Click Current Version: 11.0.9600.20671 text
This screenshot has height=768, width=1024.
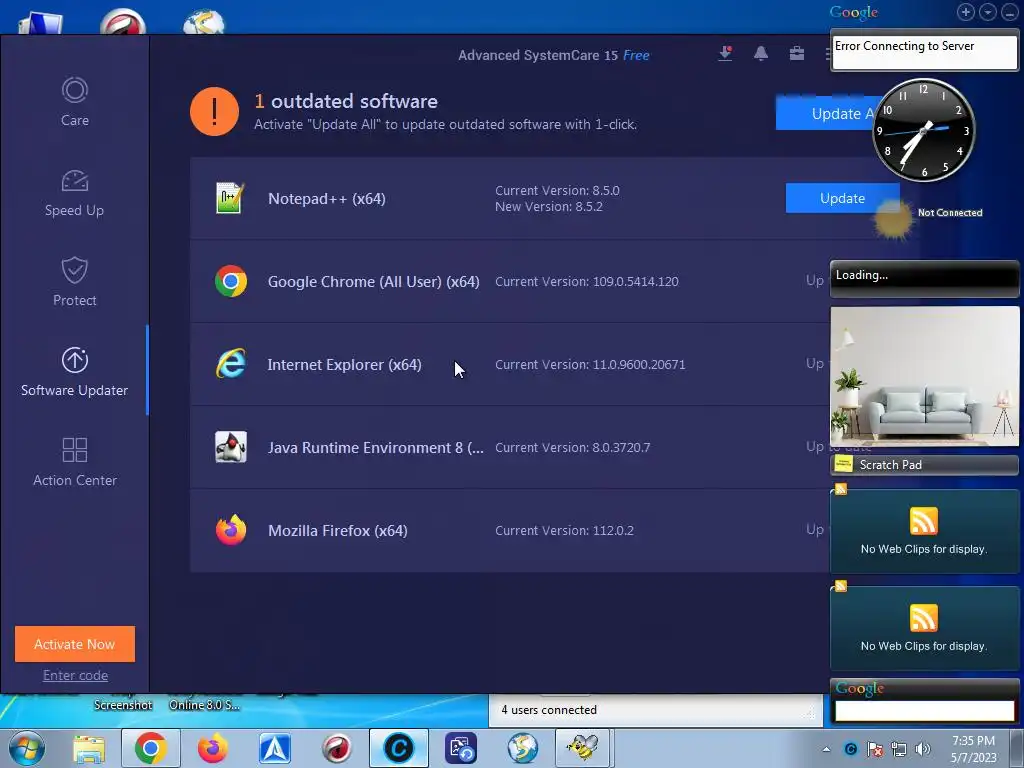[x=590, y=364]
